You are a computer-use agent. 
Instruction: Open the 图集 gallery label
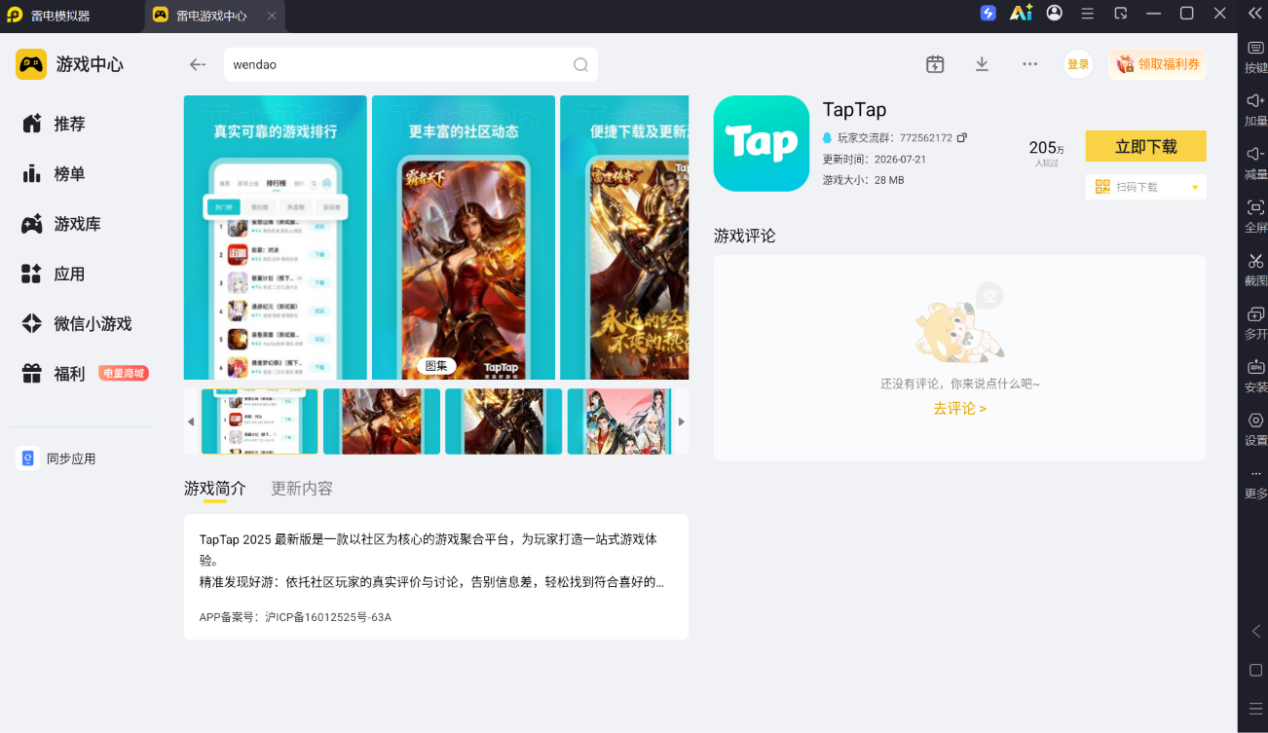436,366
